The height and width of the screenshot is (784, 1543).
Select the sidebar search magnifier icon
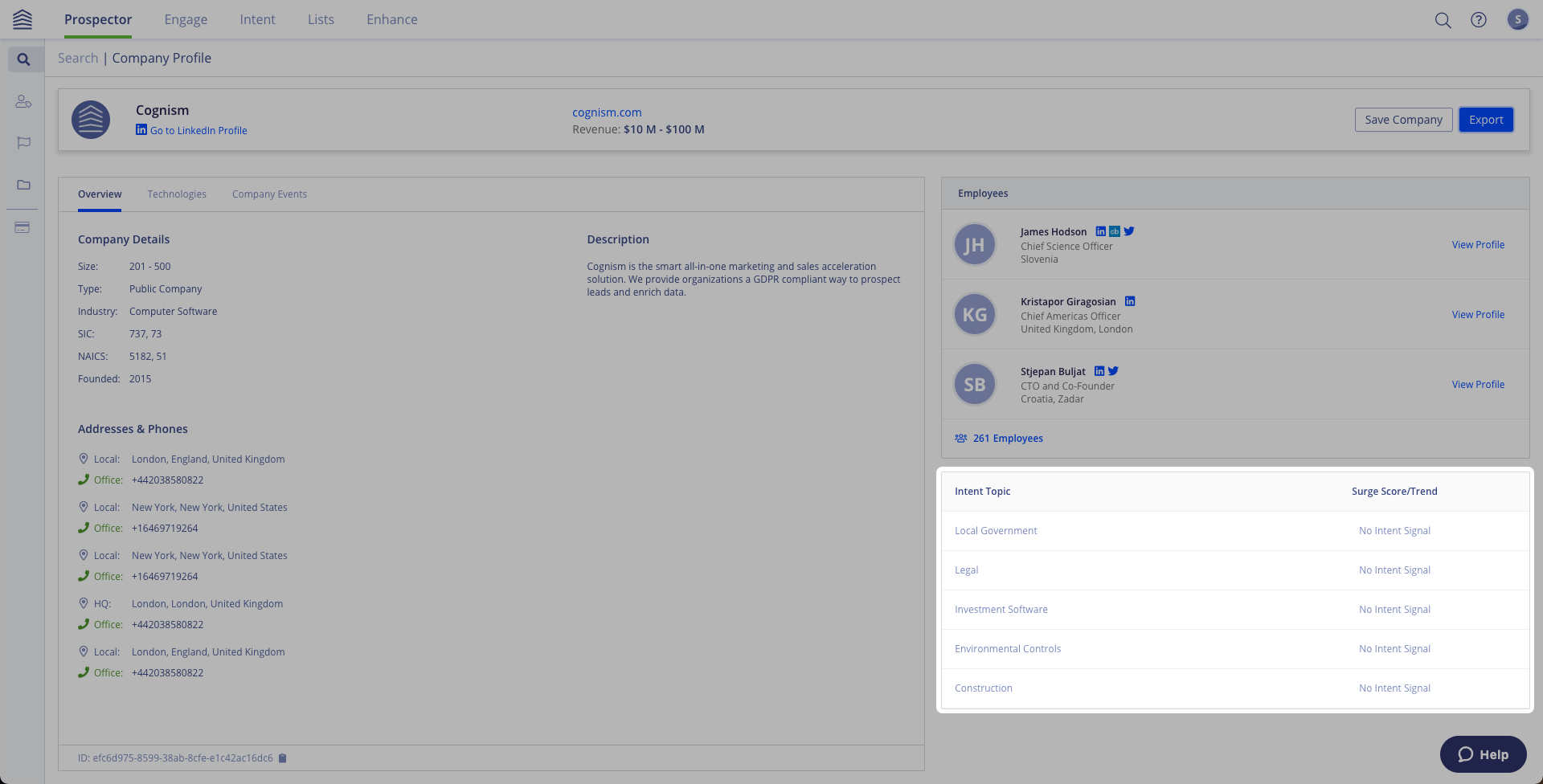coord(23,59)
